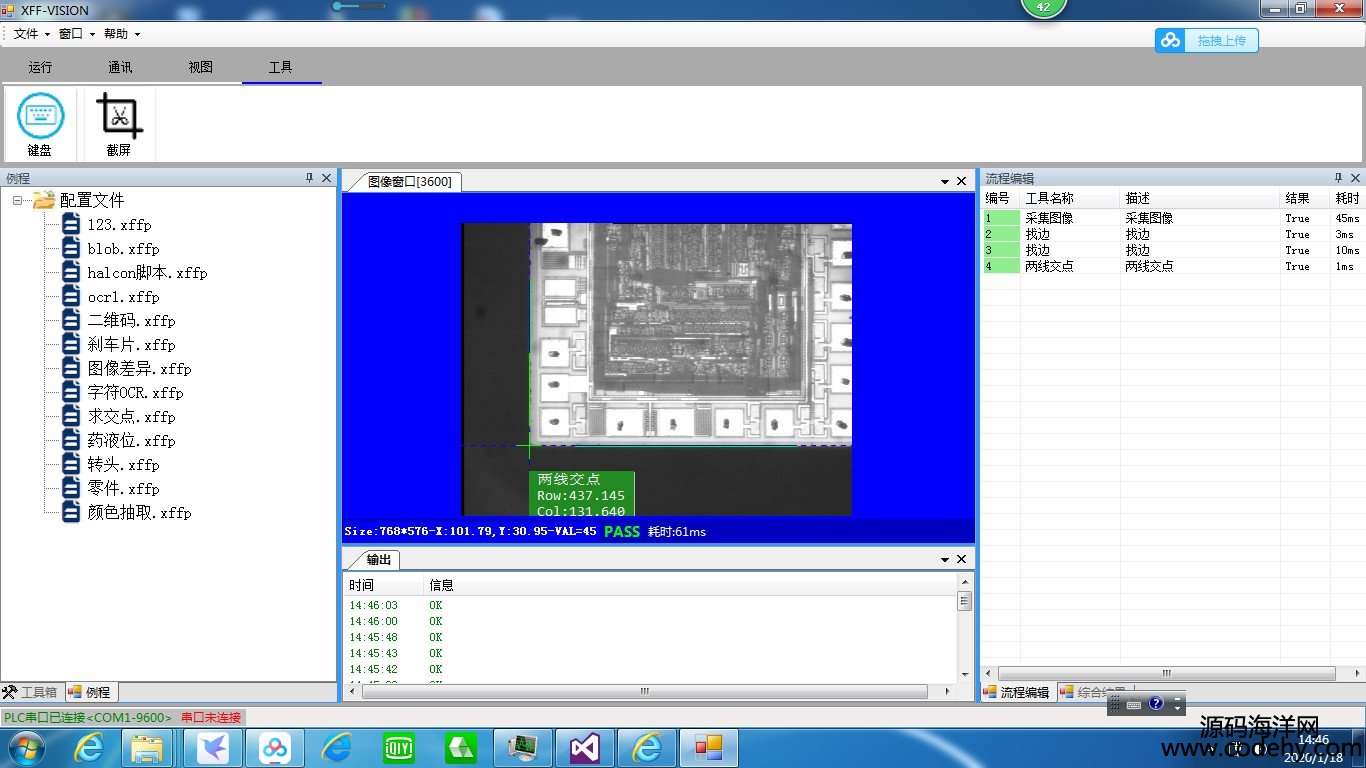
Task: Open the IME help question-mark icon
Action: click(x=1156, y=704)
